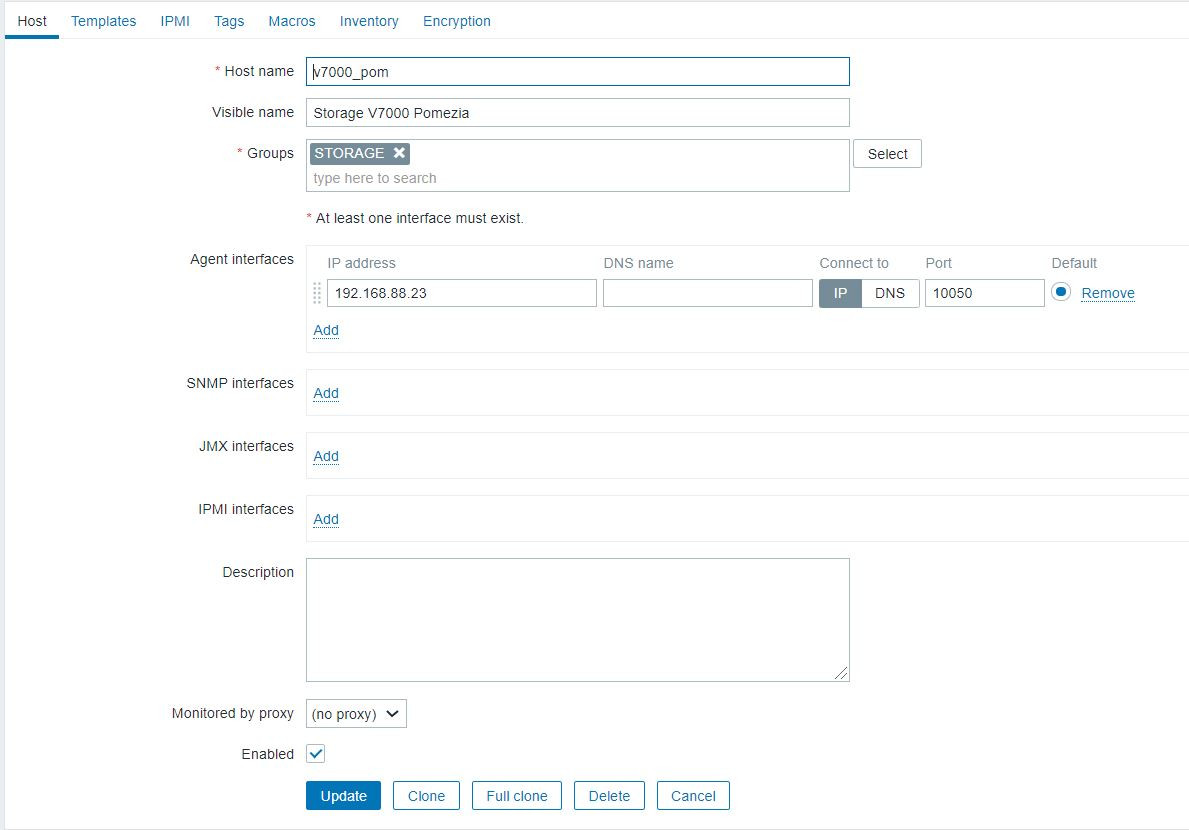Open the Inventory tab
The image size is (1189, 830).
(x=369, y=21)
